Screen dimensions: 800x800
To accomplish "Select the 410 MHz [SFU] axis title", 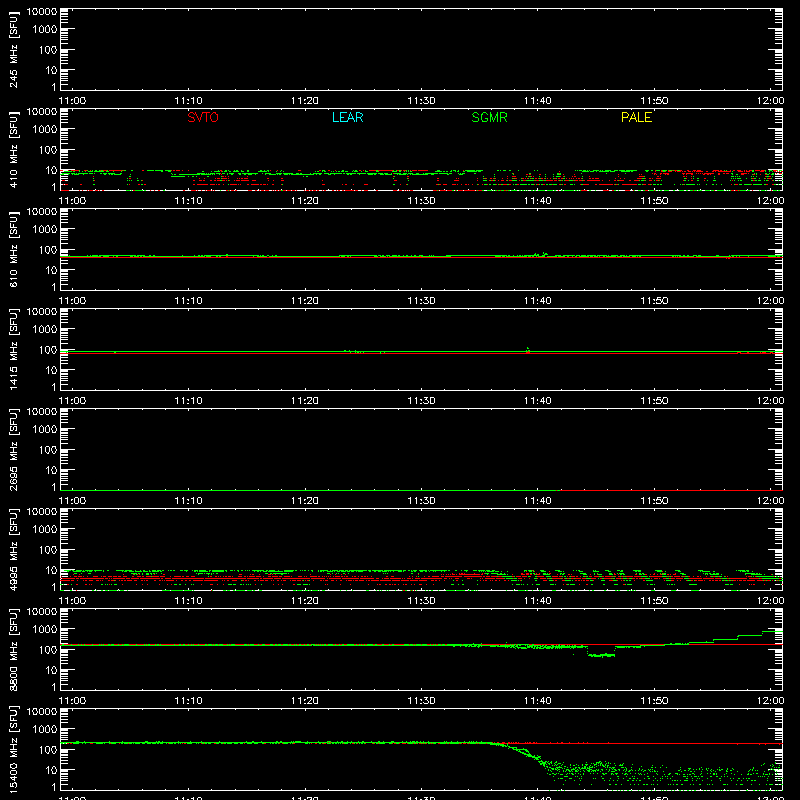I will [13, 150].
